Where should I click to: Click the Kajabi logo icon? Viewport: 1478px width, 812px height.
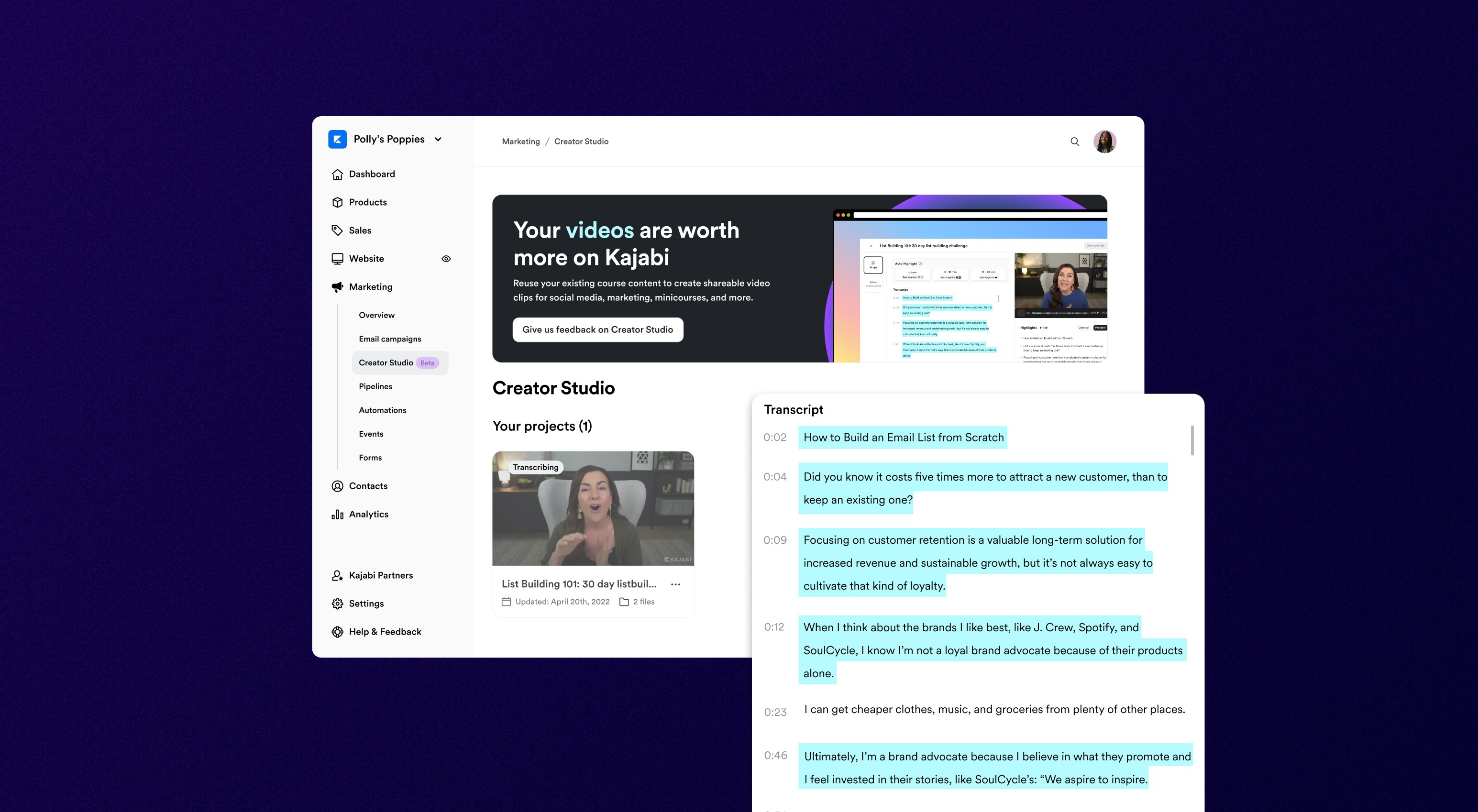point(337,139)
